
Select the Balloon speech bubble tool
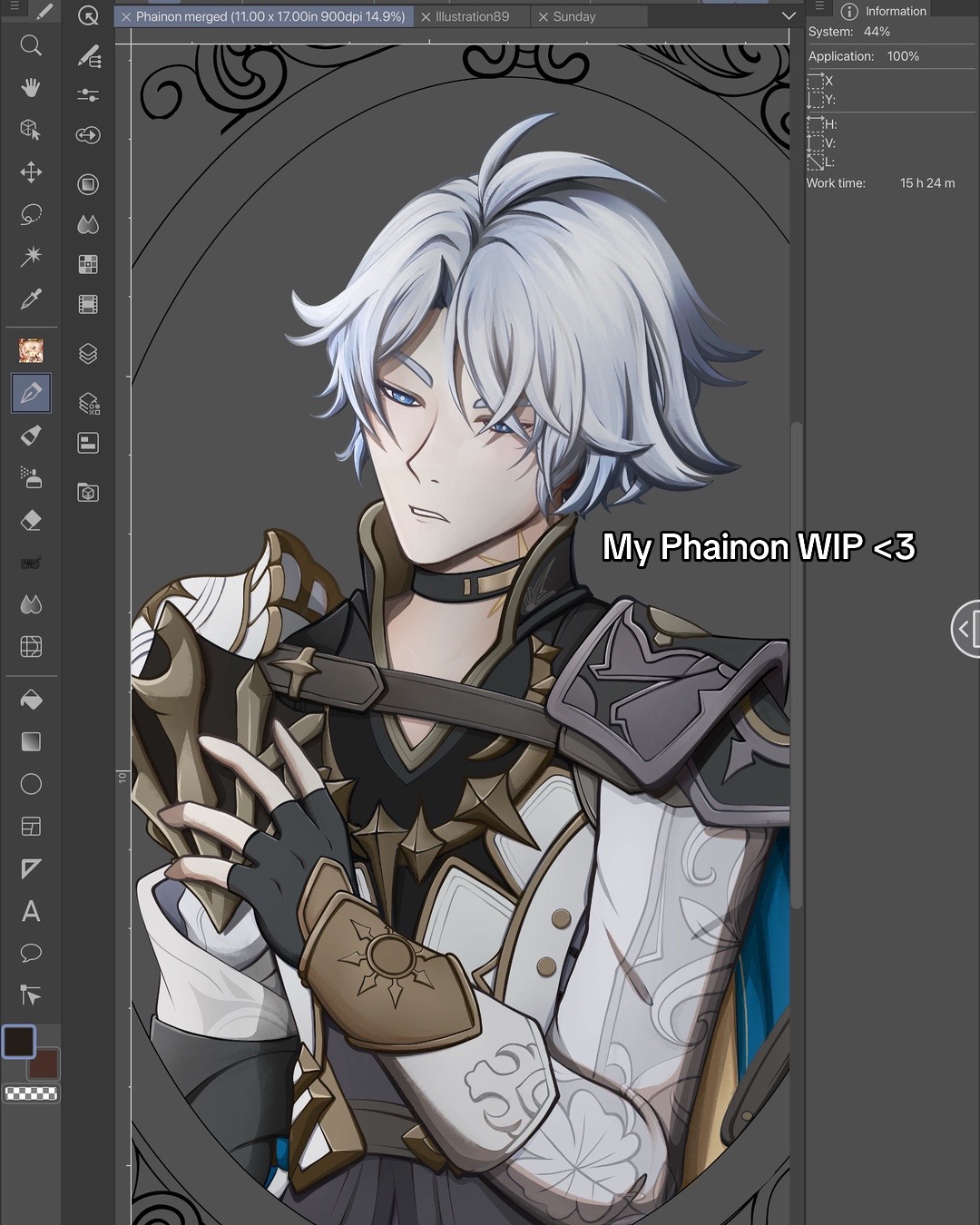click(31, 953)
